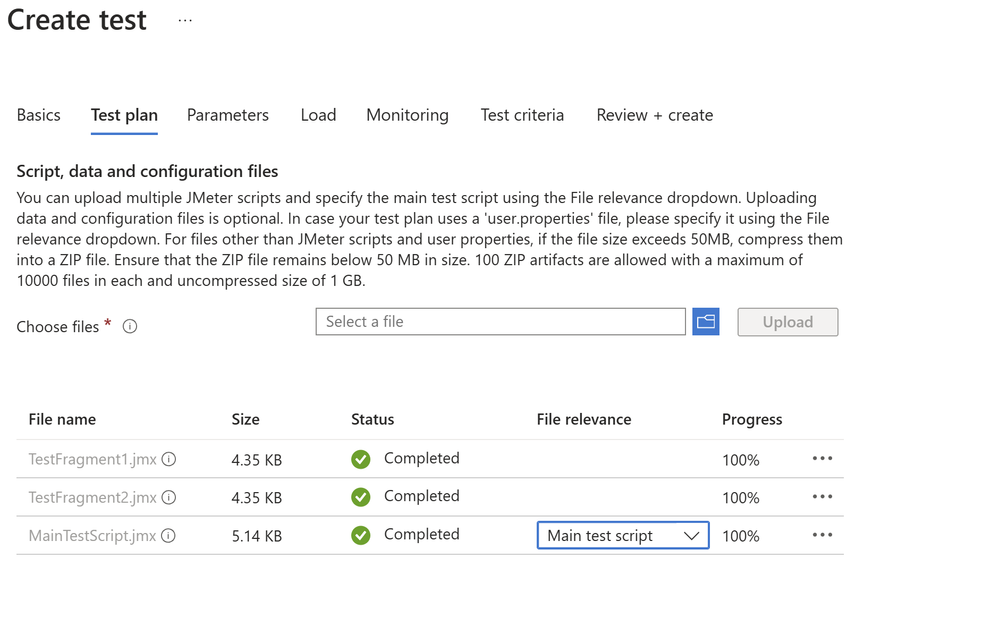The width and height of the screenshot is (999, 625).
Task: Click the Select a file input field
Action: click(x=500, y=321)
